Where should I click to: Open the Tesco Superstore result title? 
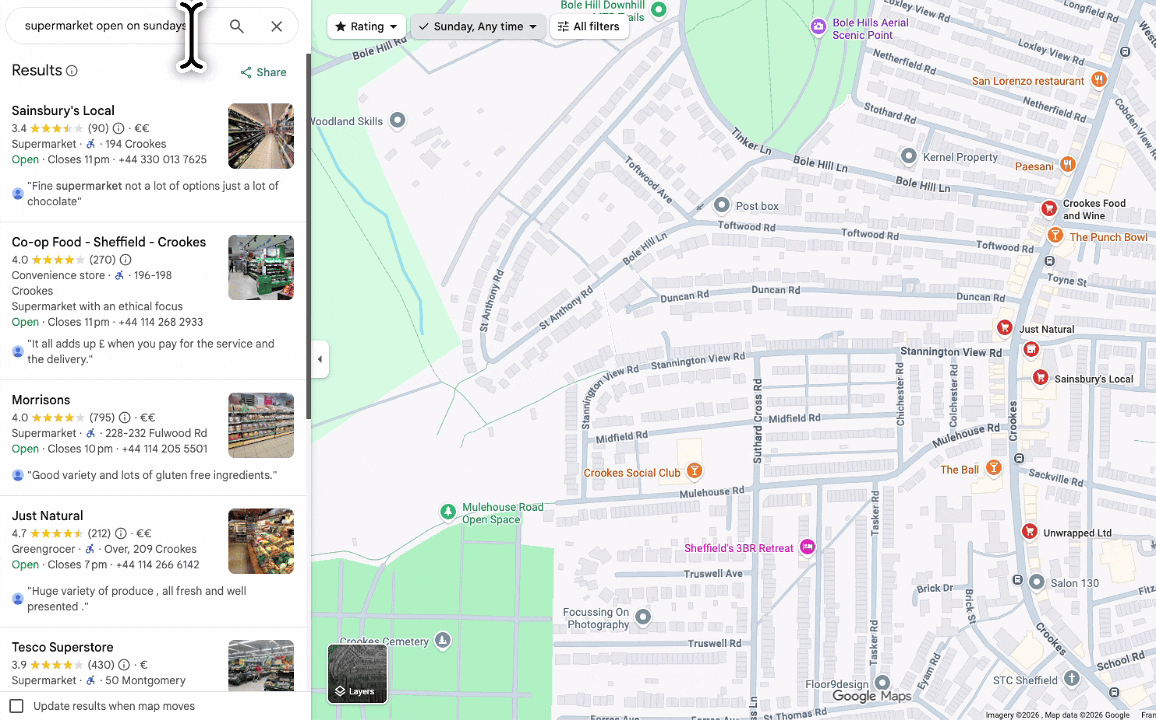[63, 647]
